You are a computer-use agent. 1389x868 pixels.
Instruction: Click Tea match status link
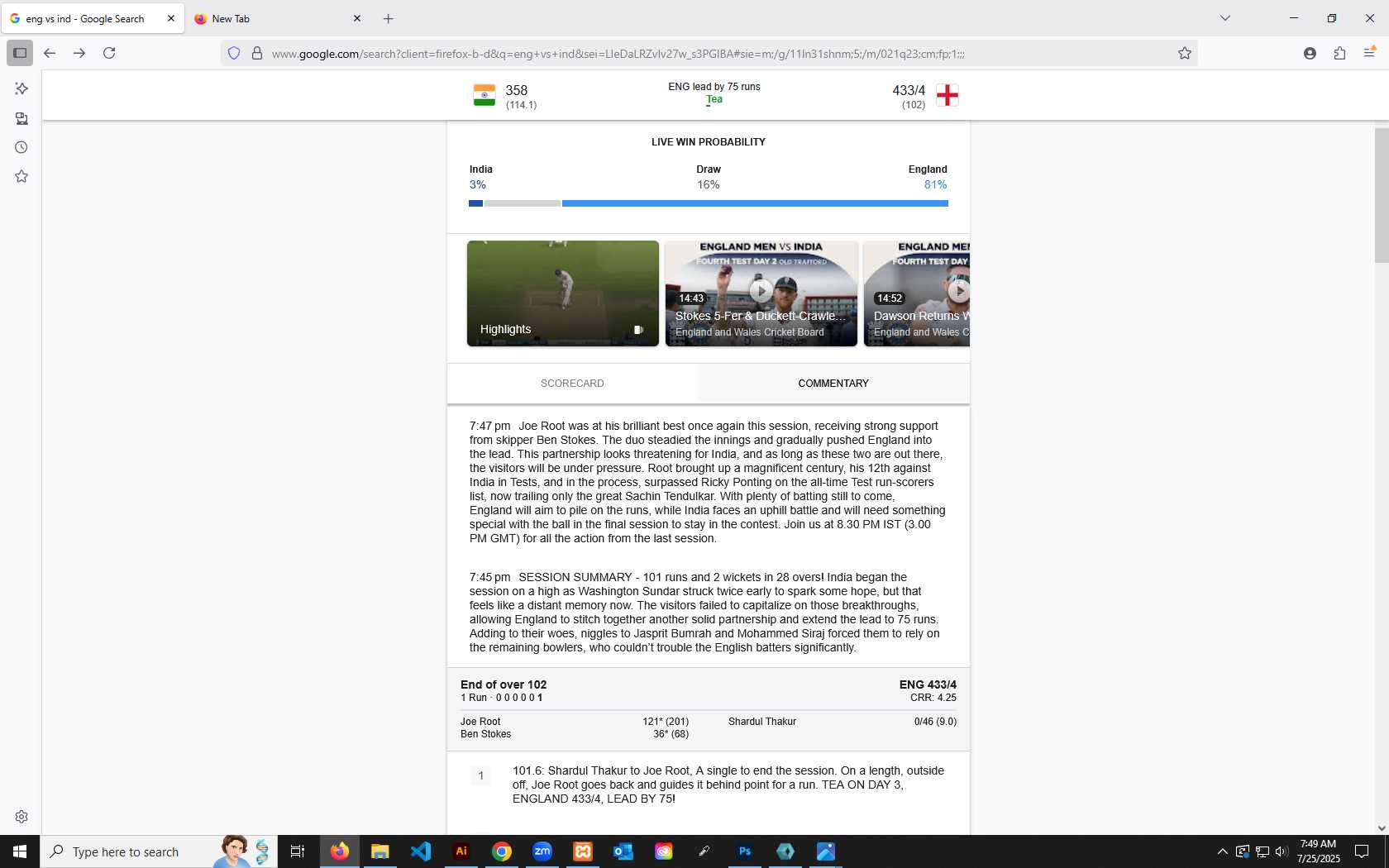(x=714, y=99)
